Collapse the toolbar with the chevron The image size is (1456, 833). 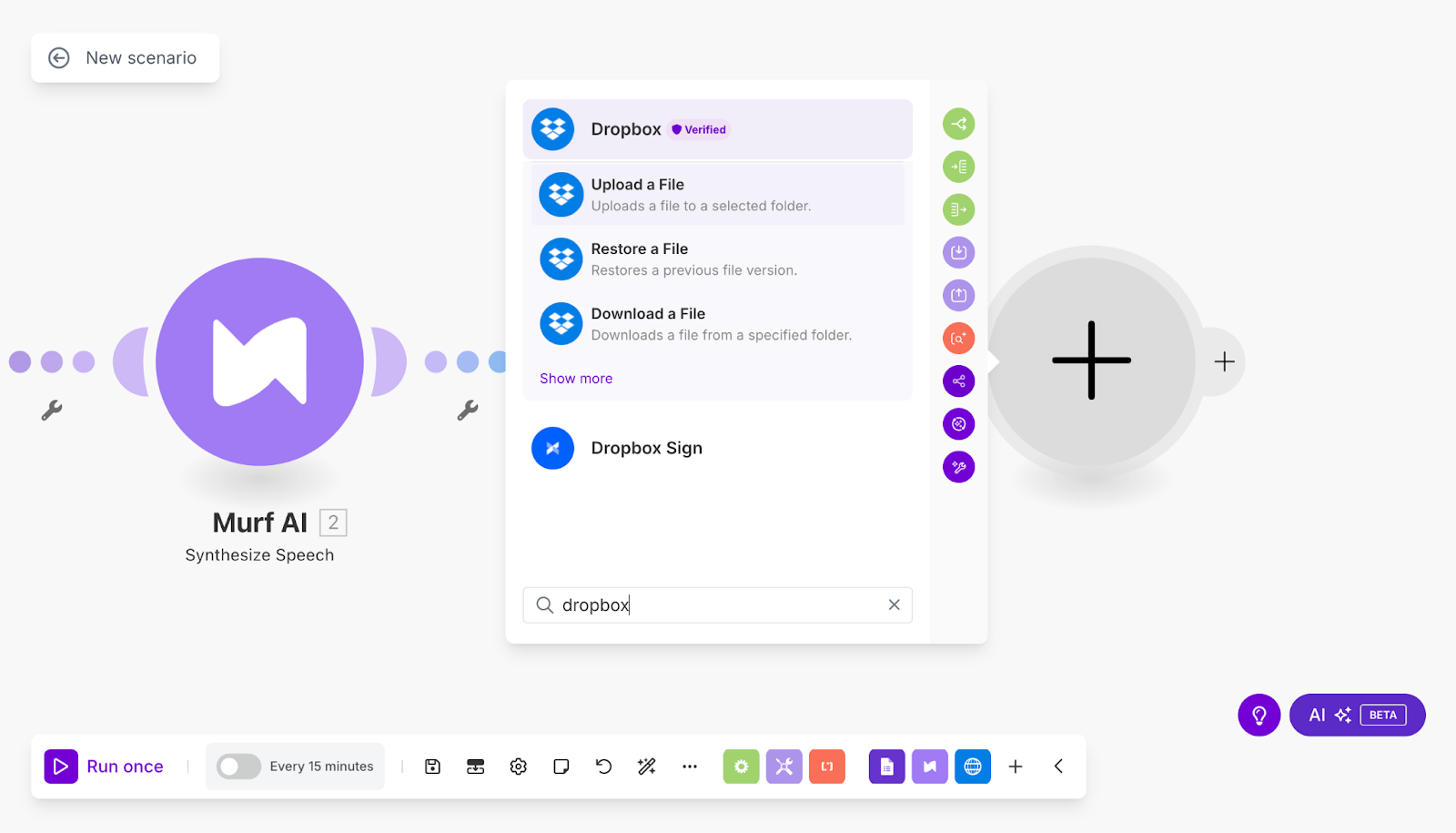(x=1058, y=766)
